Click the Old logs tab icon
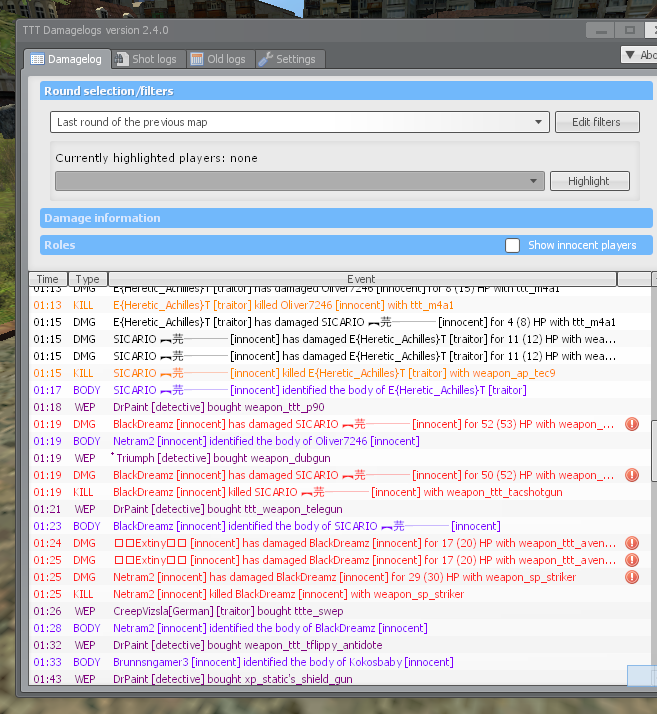This screenshot has width=657, height=714. (197, 60)
